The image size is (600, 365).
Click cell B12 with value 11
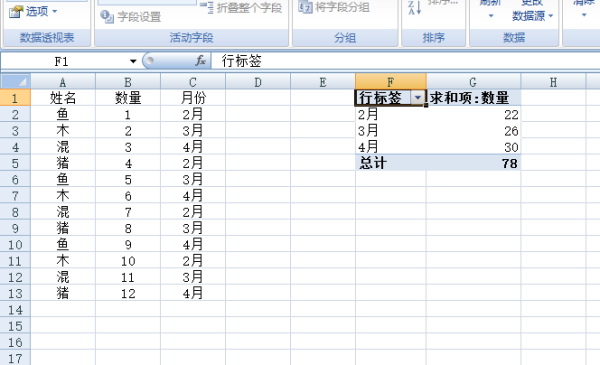128,277
